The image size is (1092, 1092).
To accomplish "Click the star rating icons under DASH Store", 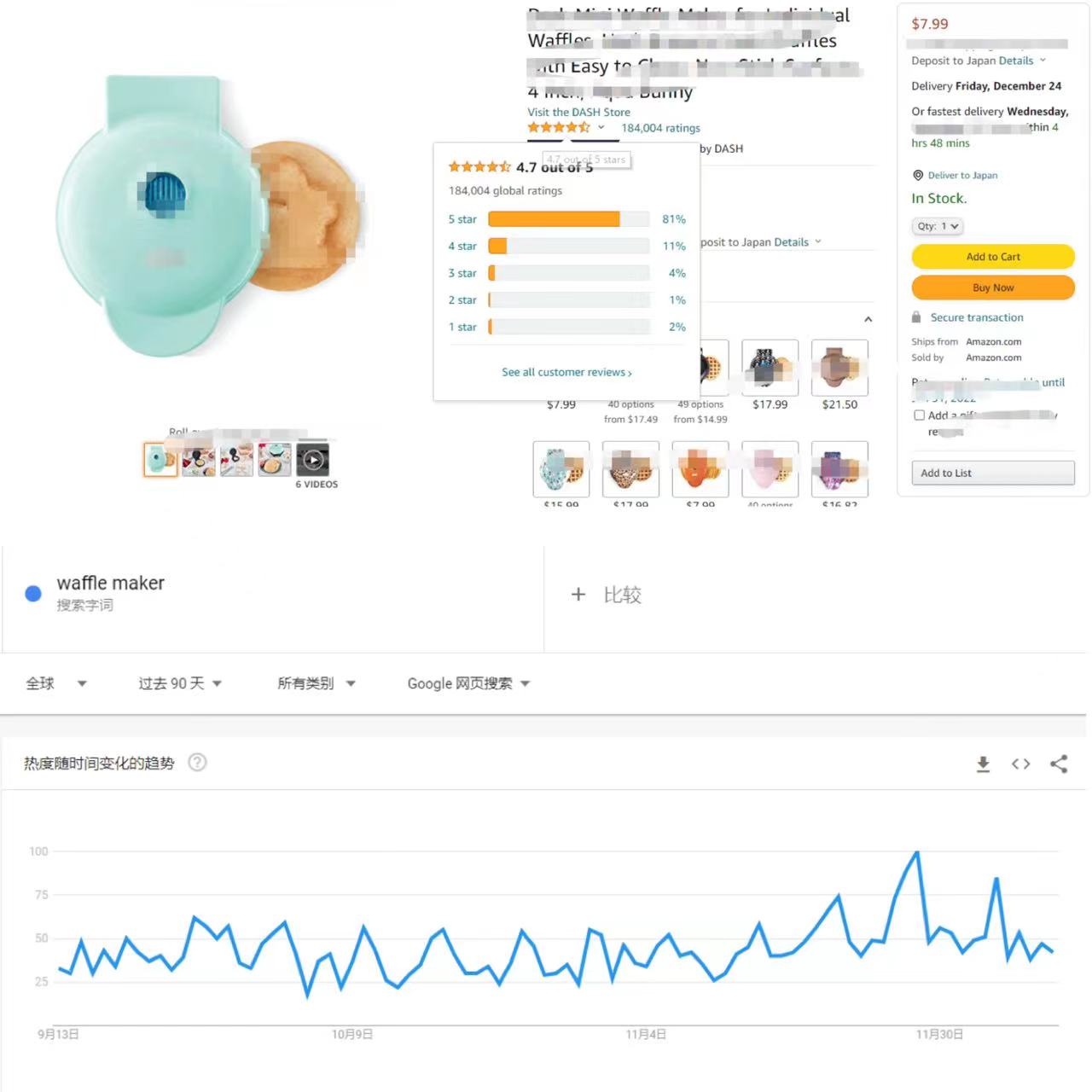I will tap(559, 127).
